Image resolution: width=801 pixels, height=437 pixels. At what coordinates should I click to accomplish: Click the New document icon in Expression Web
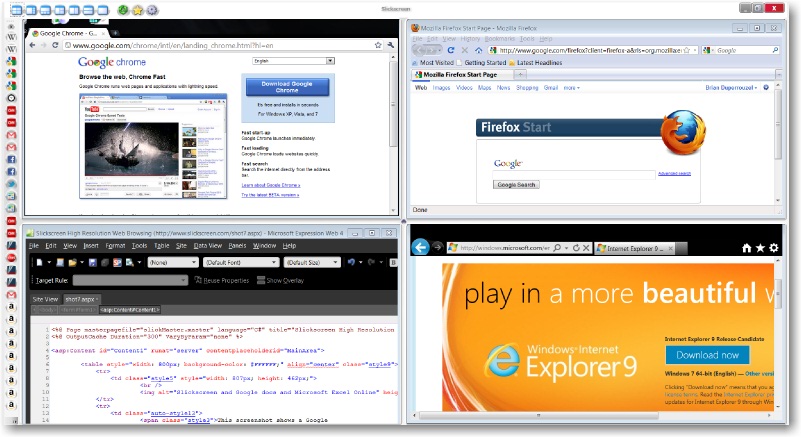click(39, 263)
